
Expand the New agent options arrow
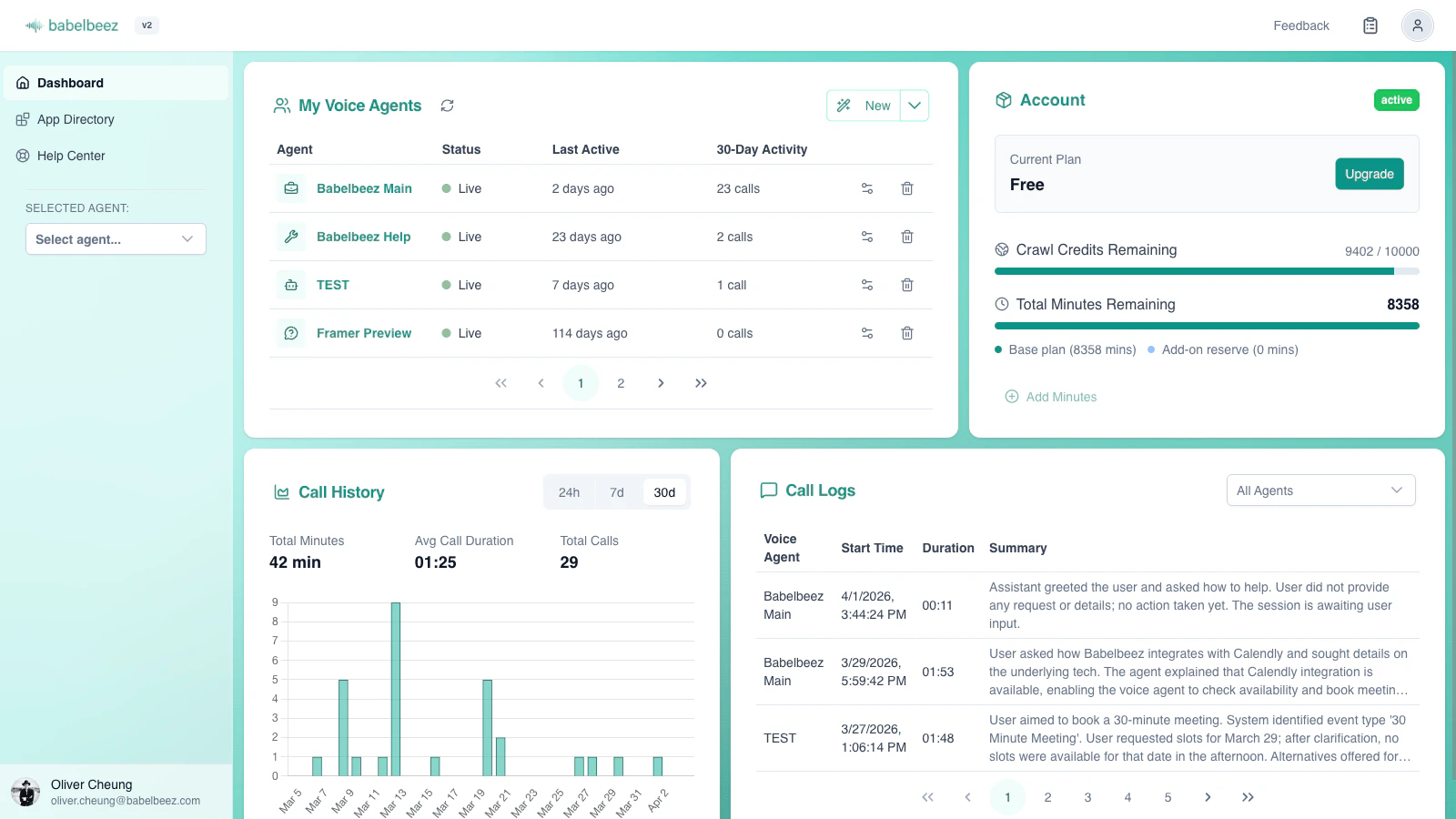coord(915,106)
